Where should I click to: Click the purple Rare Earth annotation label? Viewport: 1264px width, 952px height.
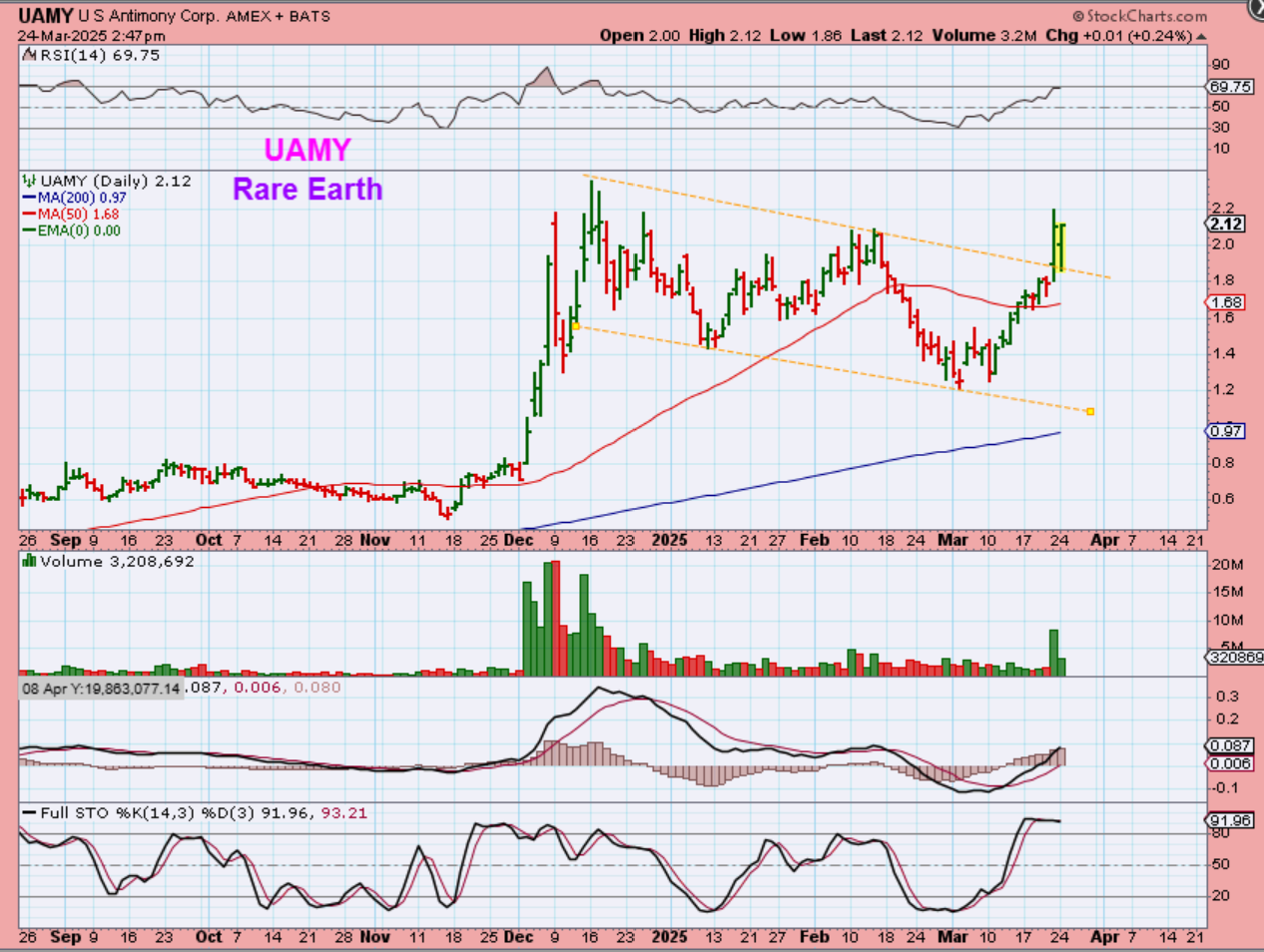tap(308, 189)
